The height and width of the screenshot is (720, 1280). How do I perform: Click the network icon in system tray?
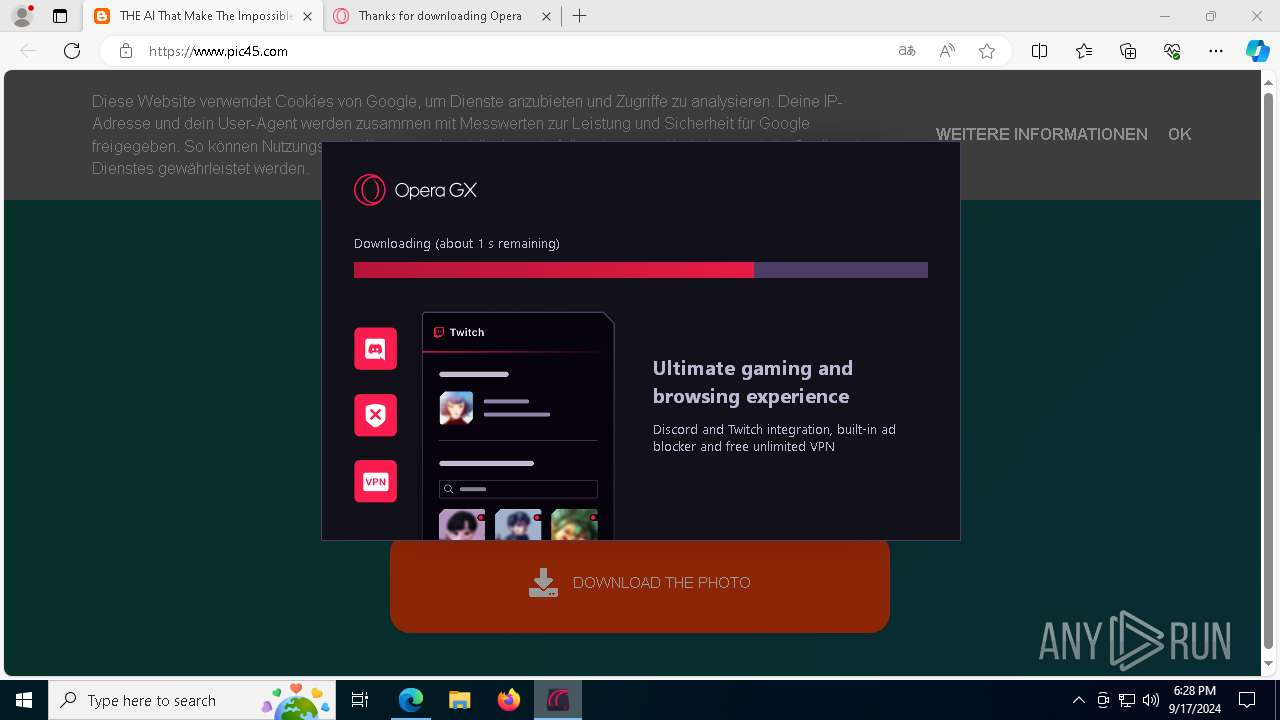pyautogui.click(x=1127, y=700)
